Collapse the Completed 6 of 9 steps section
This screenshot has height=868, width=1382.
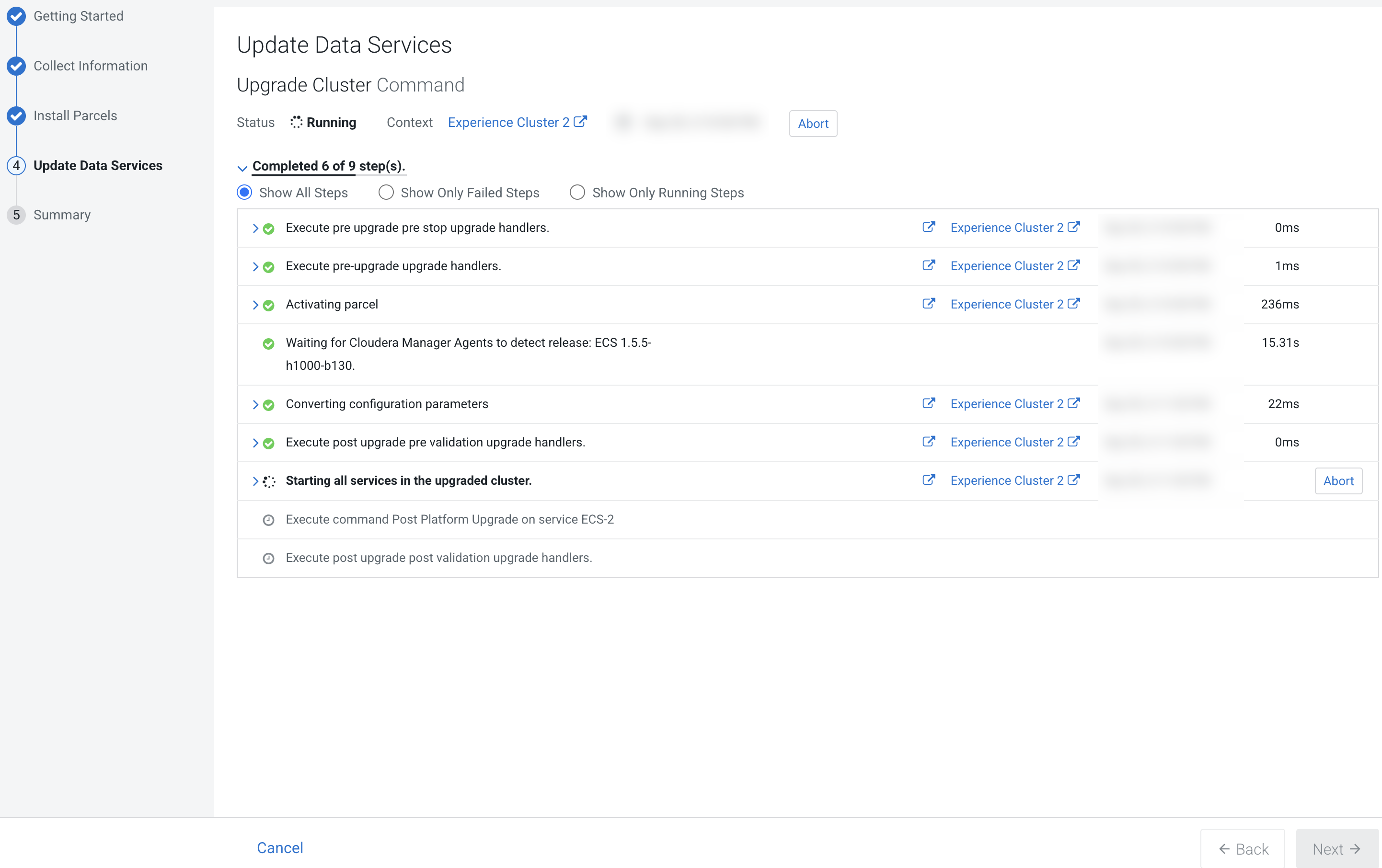pyautogui.click(x=242, y=168)
